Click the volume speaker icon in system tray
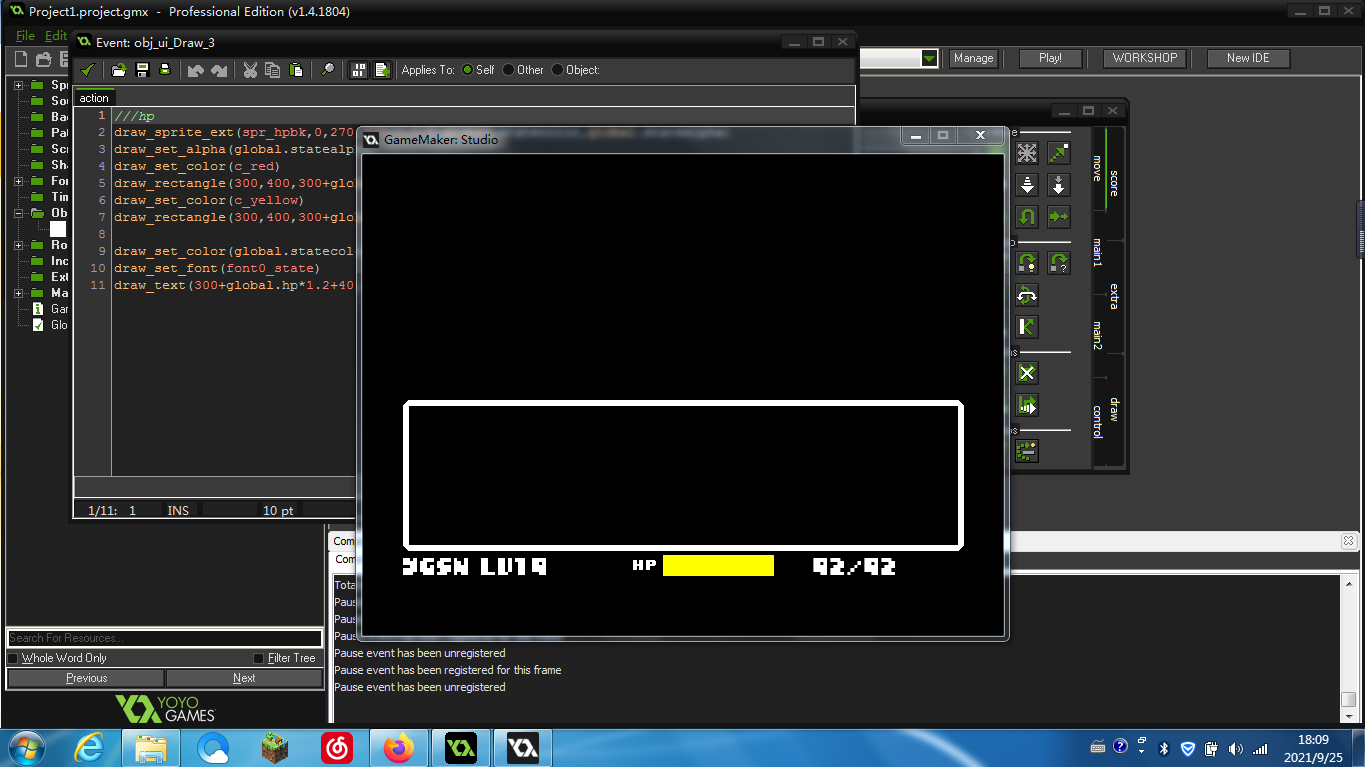Screen dimensions: 1365x767 coord(1235,748)
